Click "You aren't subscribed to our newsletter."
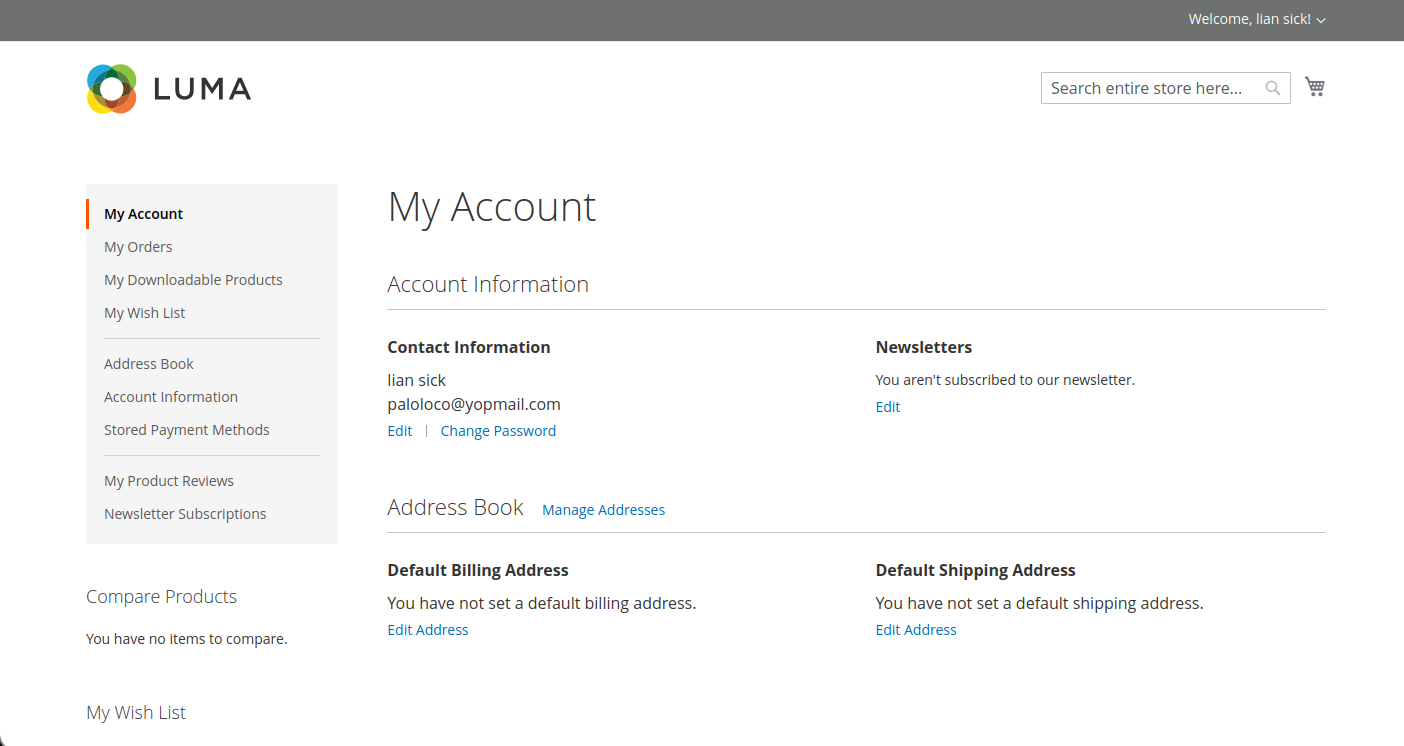1404x746 pixels. coord(1005,380)
